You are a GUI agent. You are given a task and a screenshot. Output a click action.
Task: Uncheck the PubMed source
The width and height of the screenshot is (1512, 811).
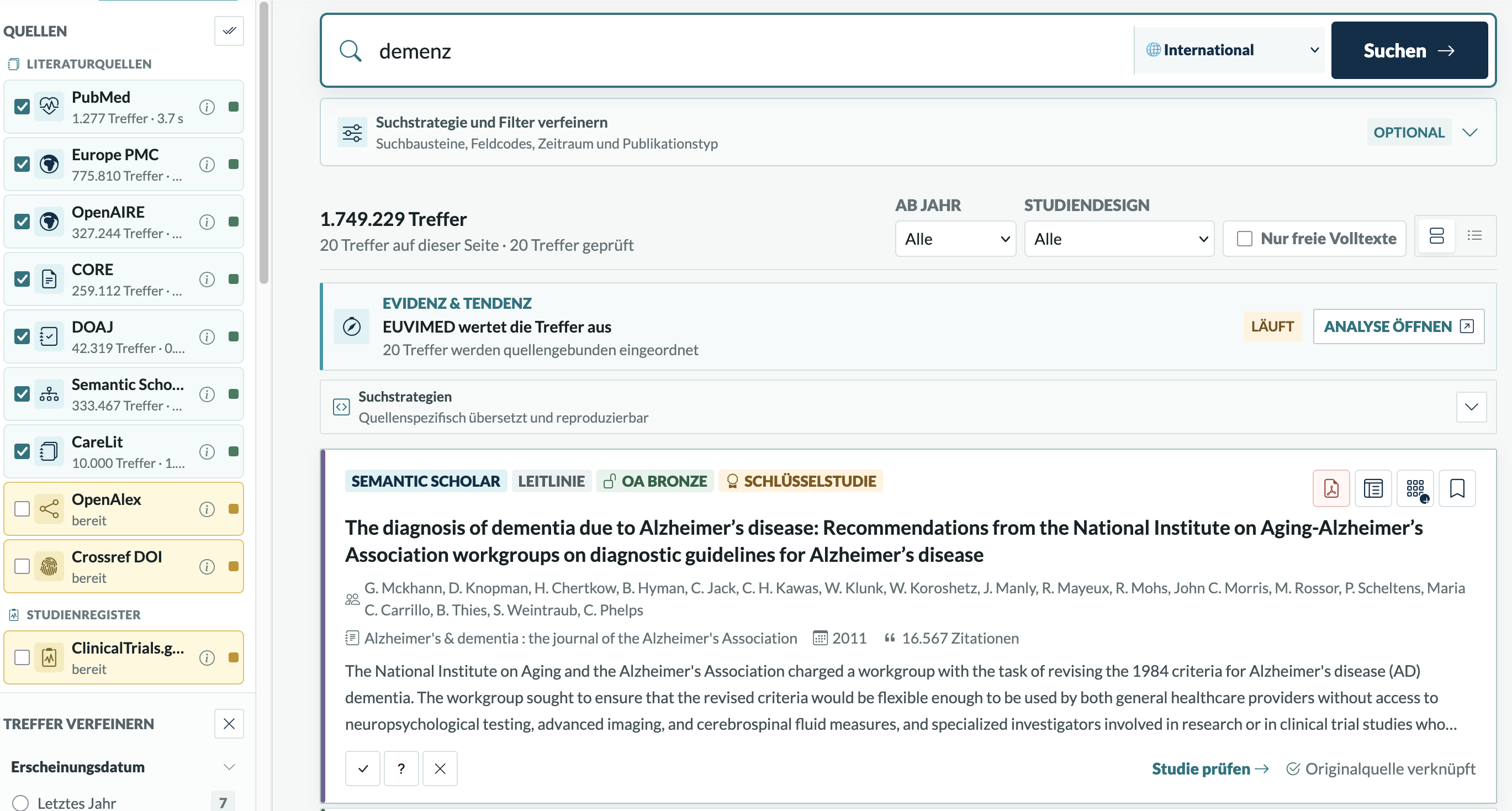[x=22, y=106]
